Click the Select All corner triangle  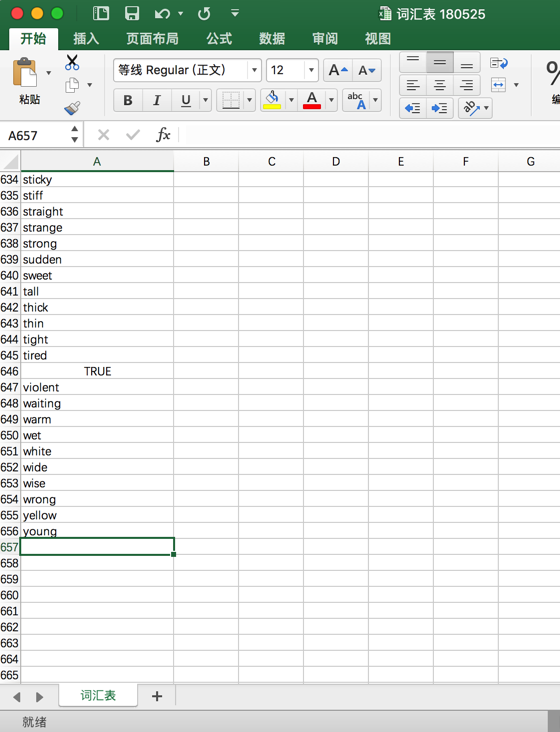coord(10,162)
